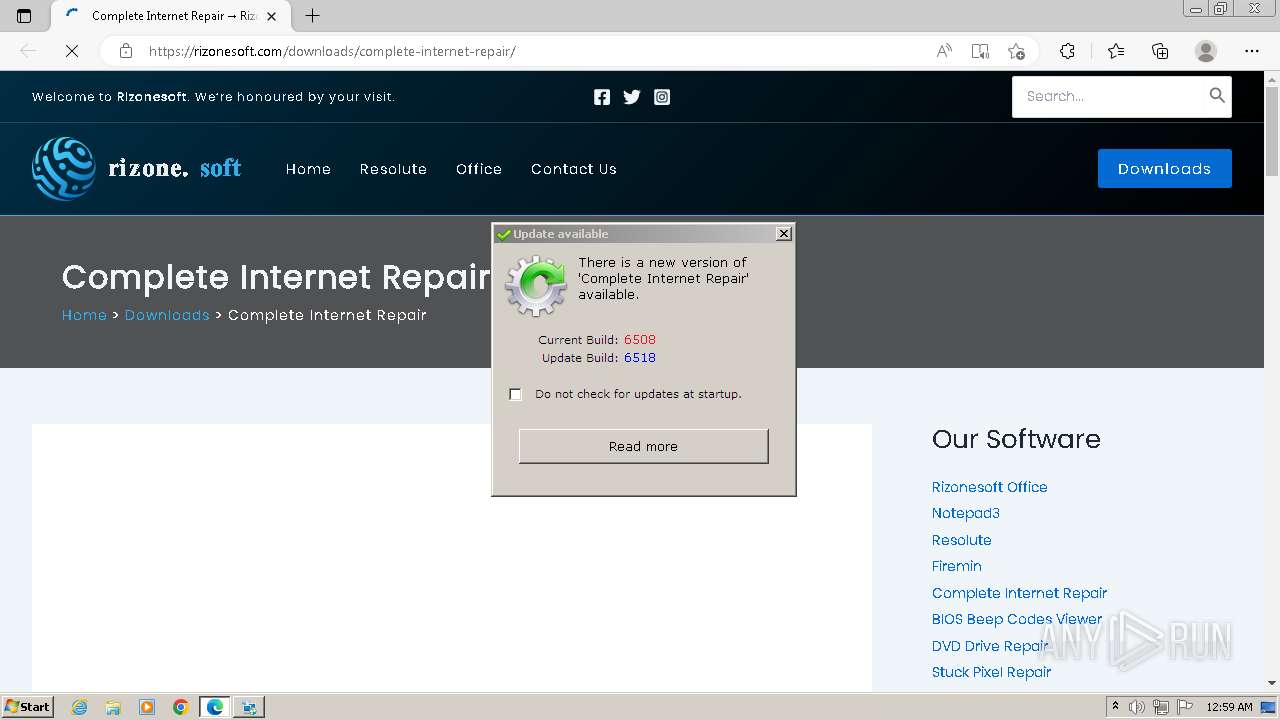Enable 'Do not check for updates at startup'
Image resolution: width=1280 pixels, height=720 pixels.
coord(515,394)
